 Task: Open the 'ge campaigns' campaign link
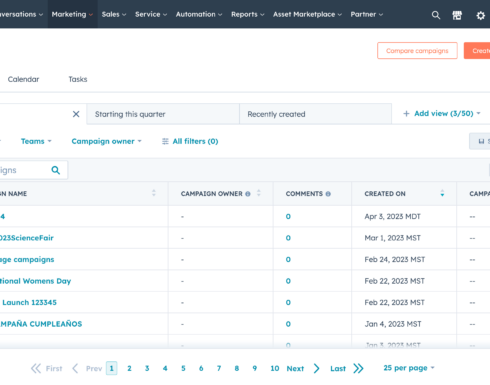click(x=27, y=260)
